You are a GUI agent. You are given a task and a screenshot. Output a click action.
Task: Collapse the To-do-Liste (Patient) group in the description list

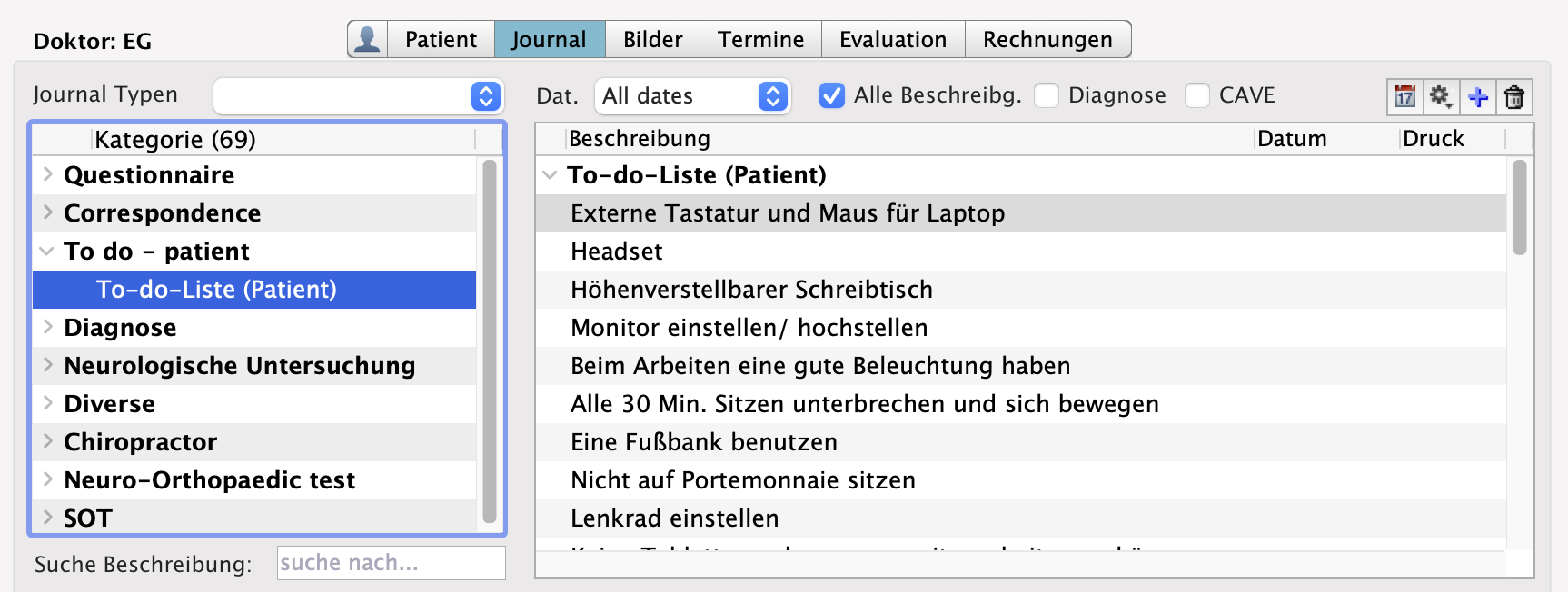[550, 175]
